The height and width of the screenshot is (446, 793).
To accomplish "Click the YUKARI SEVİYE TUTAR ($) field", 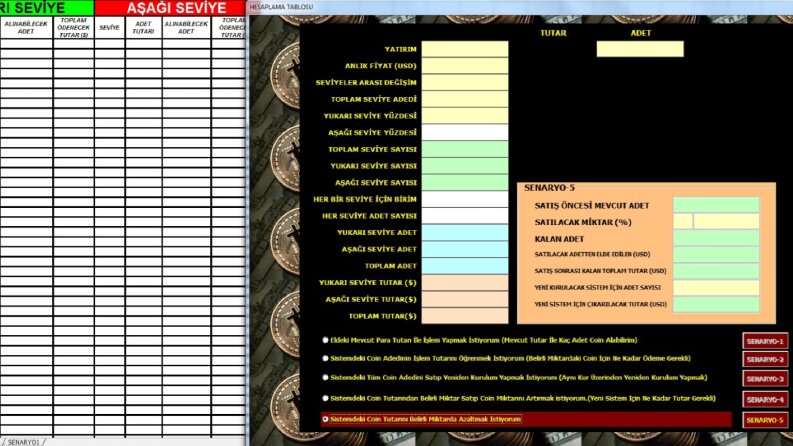I will [465, 283].
